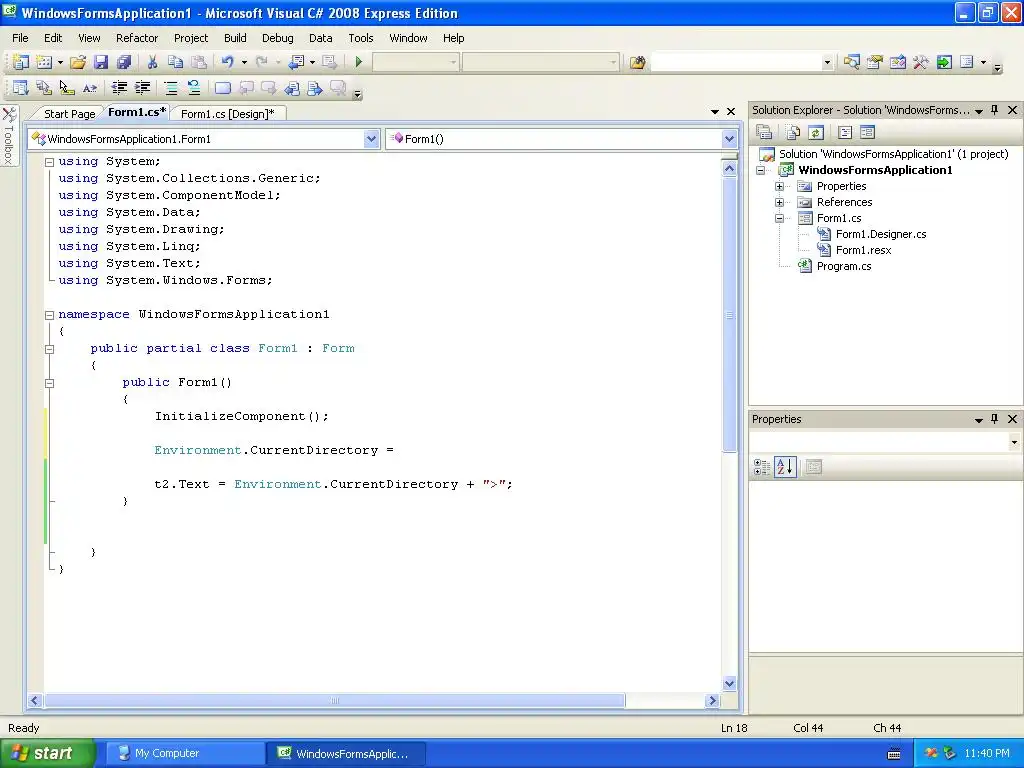
Task: Click the Save All icon
Action: [x=123, y=62]
